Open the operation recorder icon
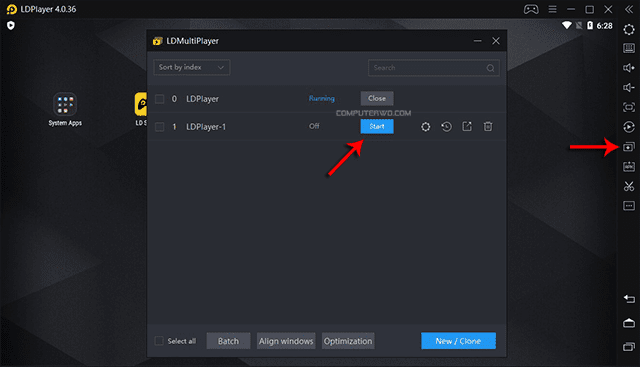 (629, 127)
